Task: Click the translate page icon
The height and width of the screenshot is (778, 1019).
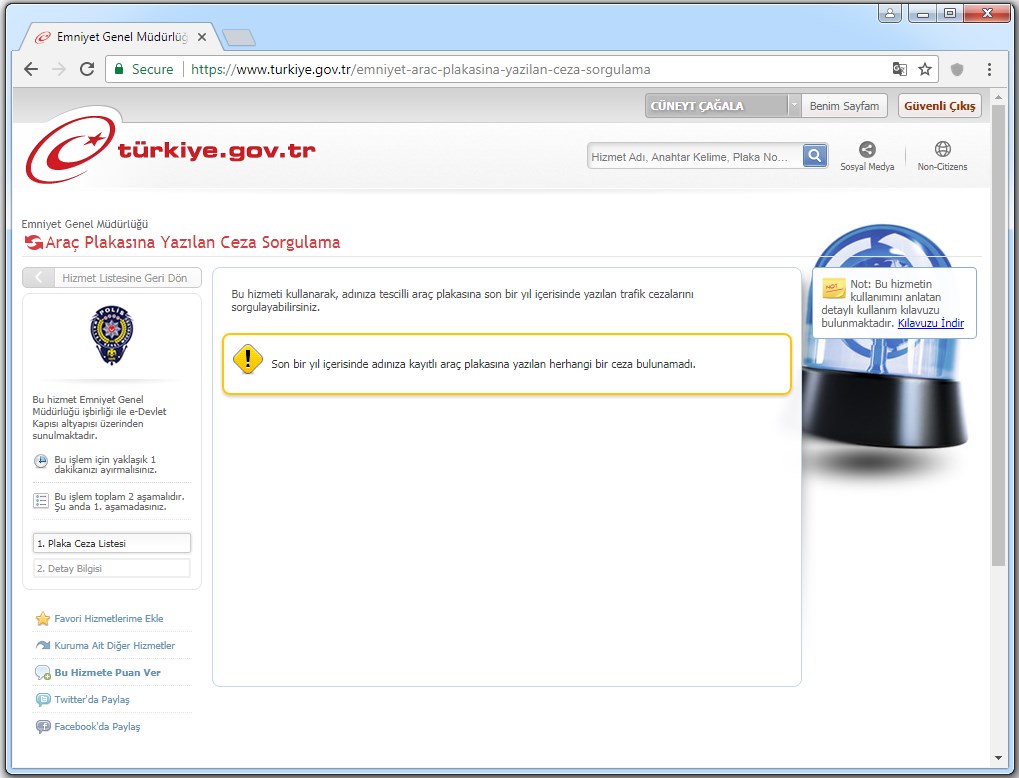Action: [x=899, y=69]
